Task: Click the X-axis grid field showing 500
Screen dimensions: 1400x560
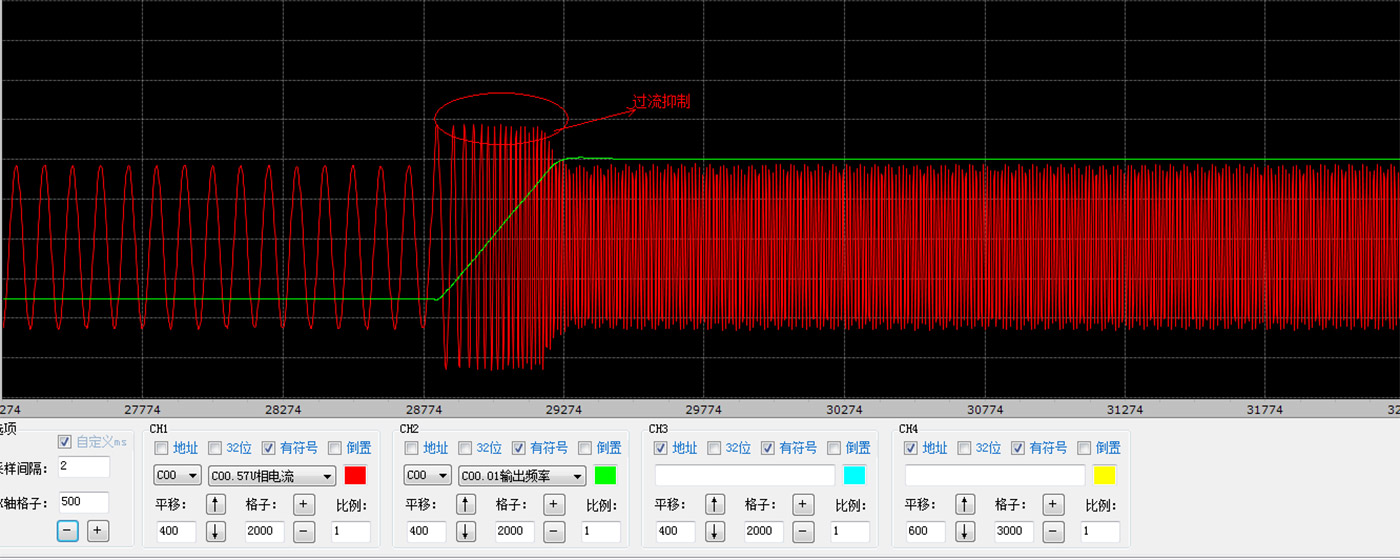Action: click(x=83, y=502)
